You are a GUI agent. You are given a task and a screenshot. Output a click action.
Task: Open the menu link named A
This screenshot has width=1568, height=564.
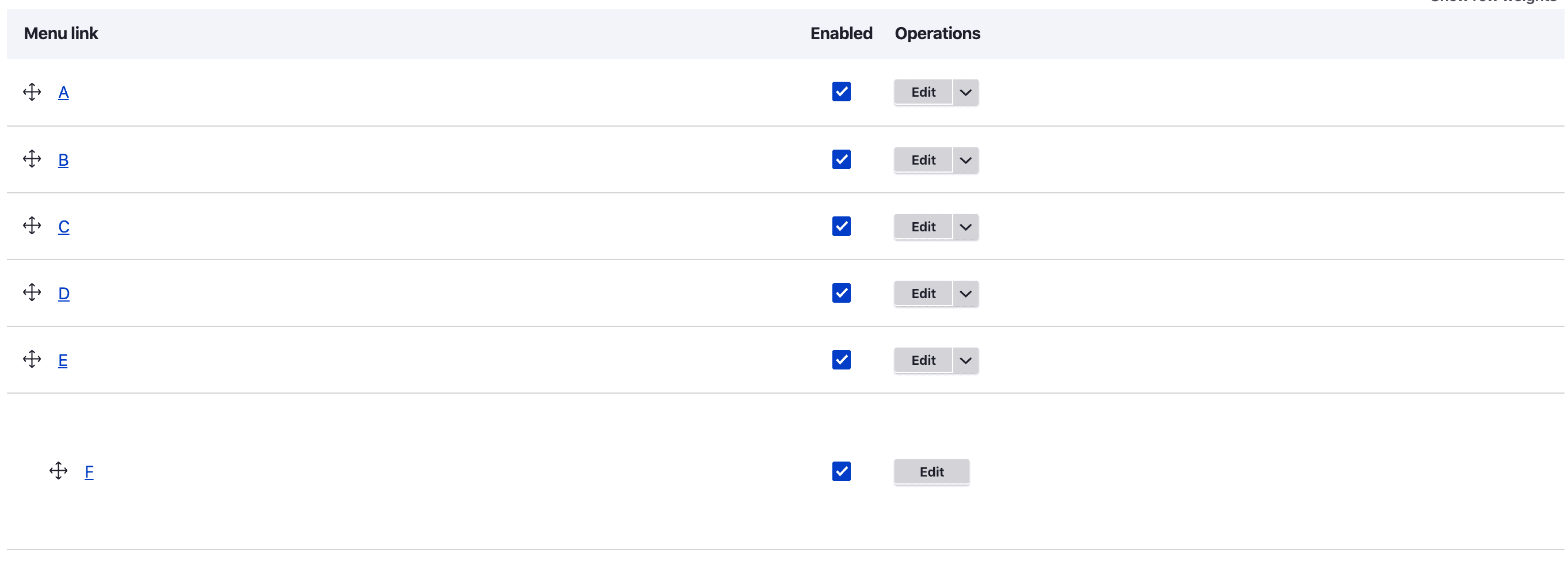coord(63,93)
